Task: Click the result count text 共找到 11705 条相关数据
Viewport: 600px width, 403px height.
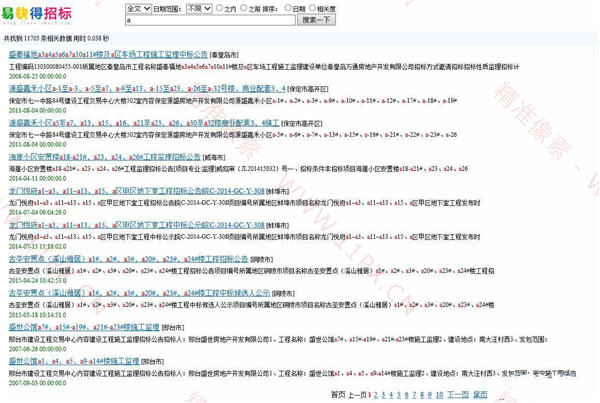Action: point(38,38)
